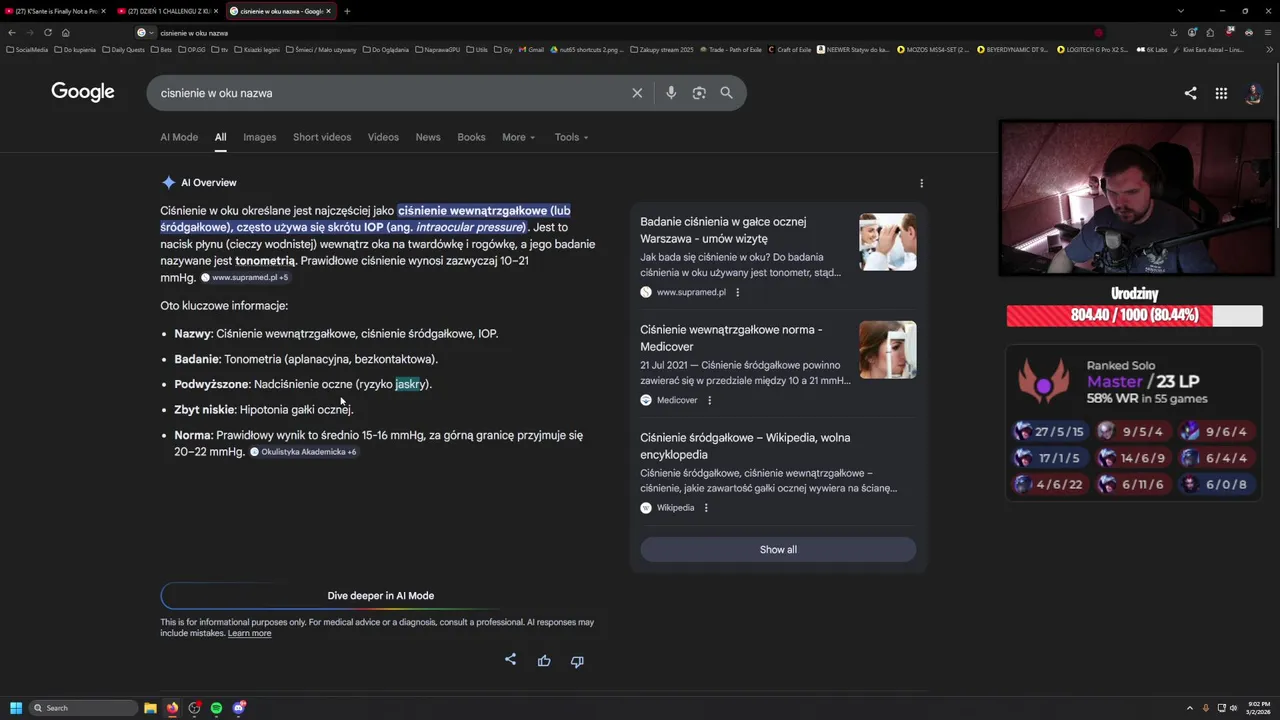The image size is (1280, 720).
Task: Click the Google logo
Action: coord(83,92)
